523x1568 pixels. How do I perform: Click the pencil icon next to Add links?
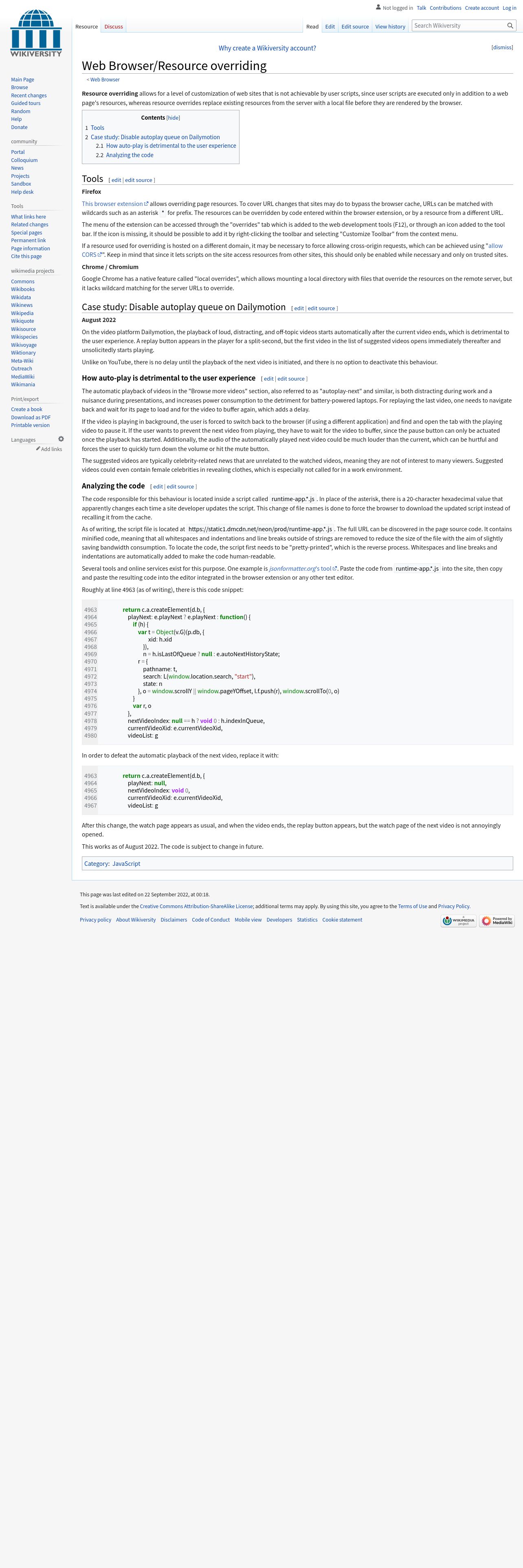[38, 449]
